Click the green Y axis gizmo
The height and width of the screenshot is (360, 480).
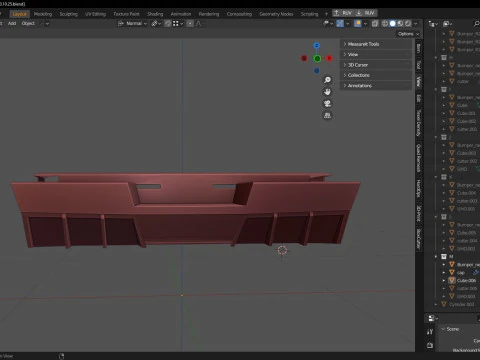[x=317, y=59]
